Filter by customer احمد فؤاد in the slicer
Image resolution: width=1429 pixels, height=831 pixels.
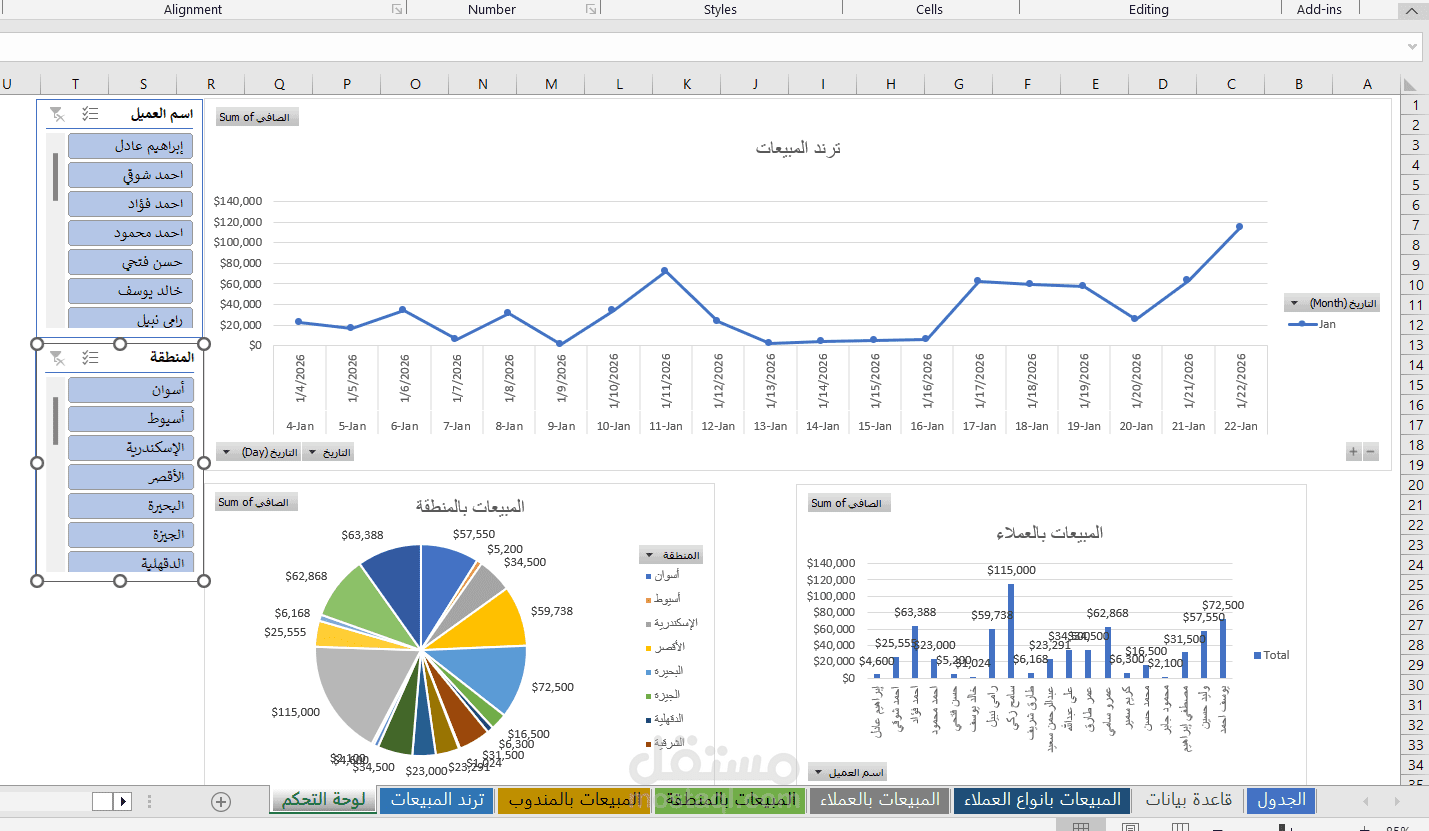131,204
